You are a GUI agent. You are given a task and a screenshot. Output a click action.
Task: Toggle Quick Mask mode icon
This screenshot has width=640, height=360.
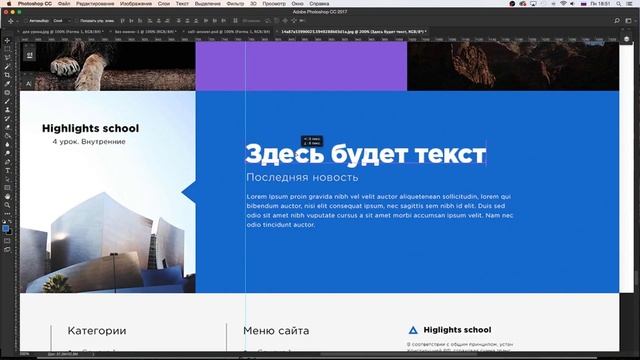[7, 240]
